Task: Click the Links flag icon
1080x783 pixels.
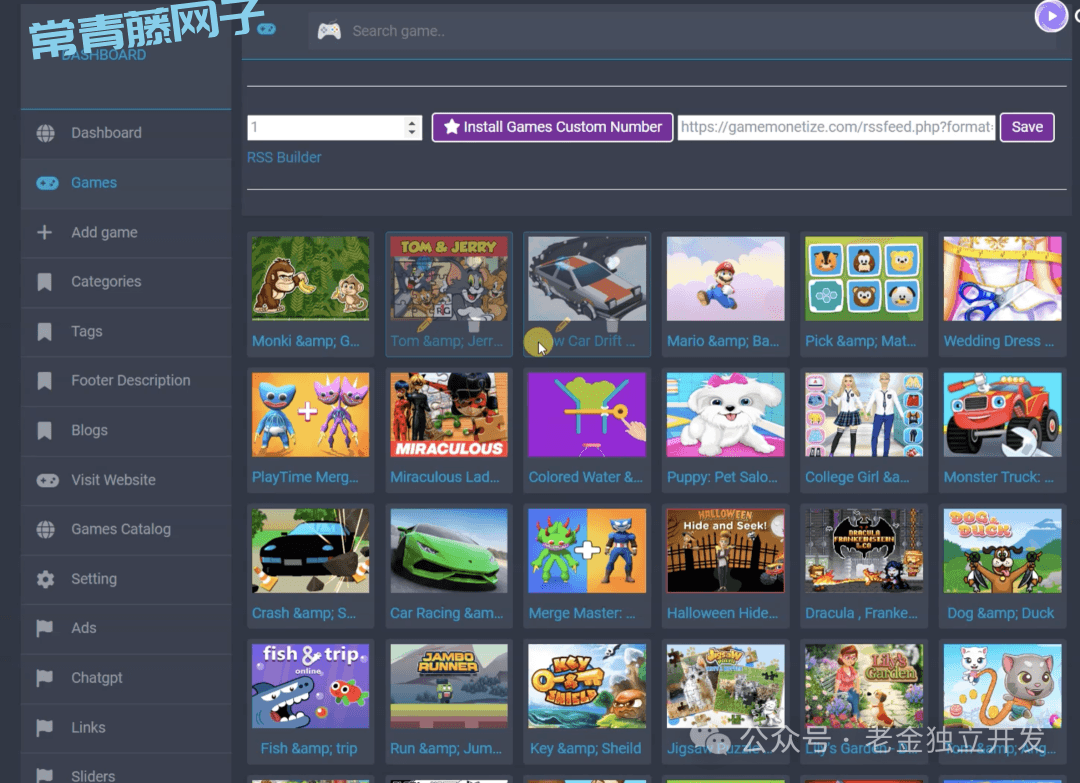Action: [x=45, y=727]
